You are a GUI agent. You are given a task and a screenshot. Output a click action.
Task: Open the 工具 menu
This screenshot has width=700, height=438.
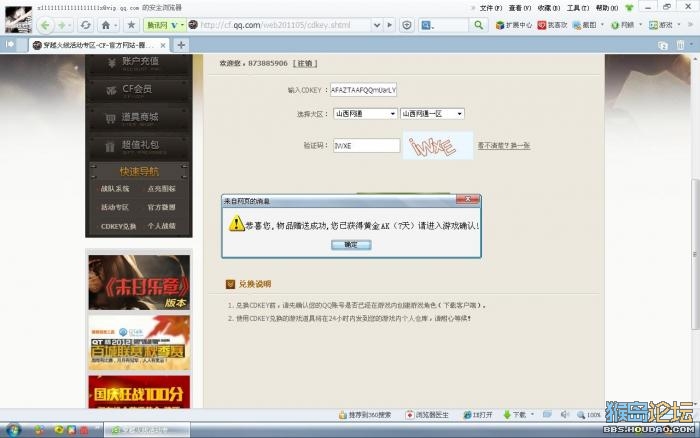pos(578,8)
